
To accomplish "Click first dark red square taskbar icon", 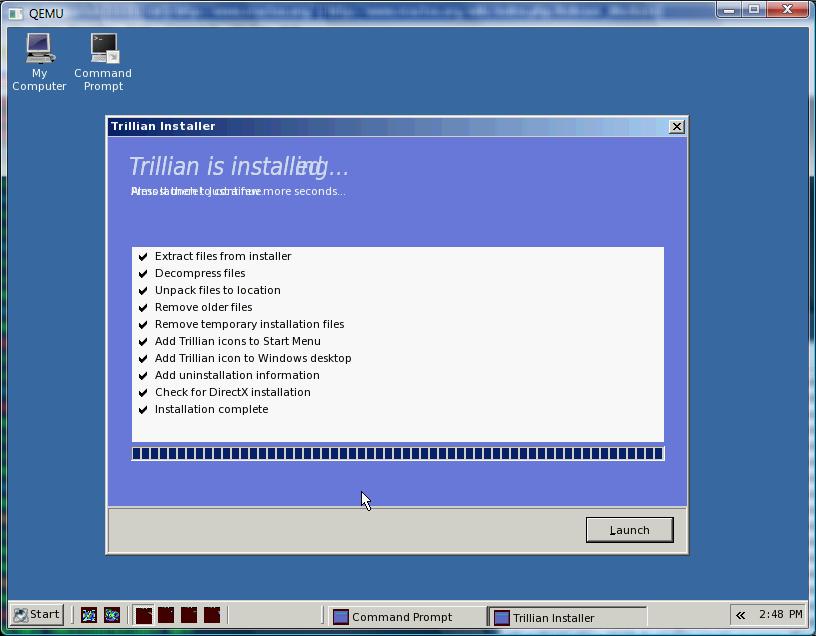I will (x=144, y=615).
